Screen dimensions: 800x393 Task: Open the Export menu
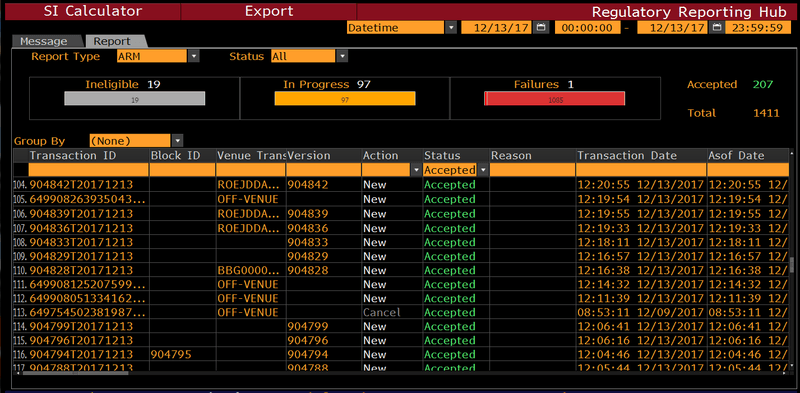pos(269,11)
